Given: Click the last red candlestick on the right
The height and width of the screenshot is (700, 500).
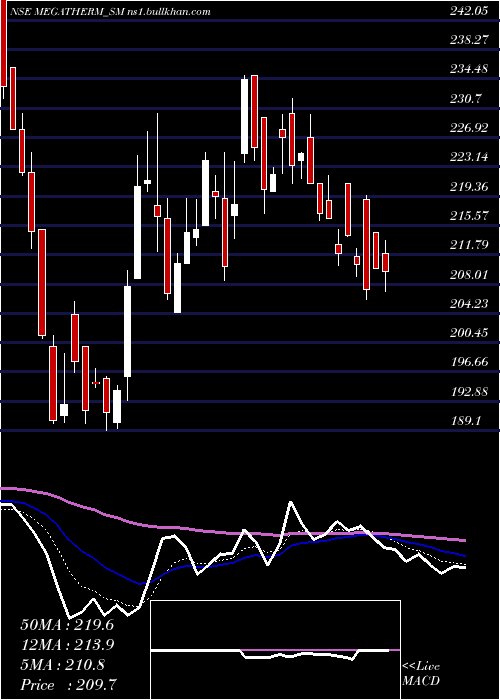Looking at the screenshot, I should coord(385,262).
